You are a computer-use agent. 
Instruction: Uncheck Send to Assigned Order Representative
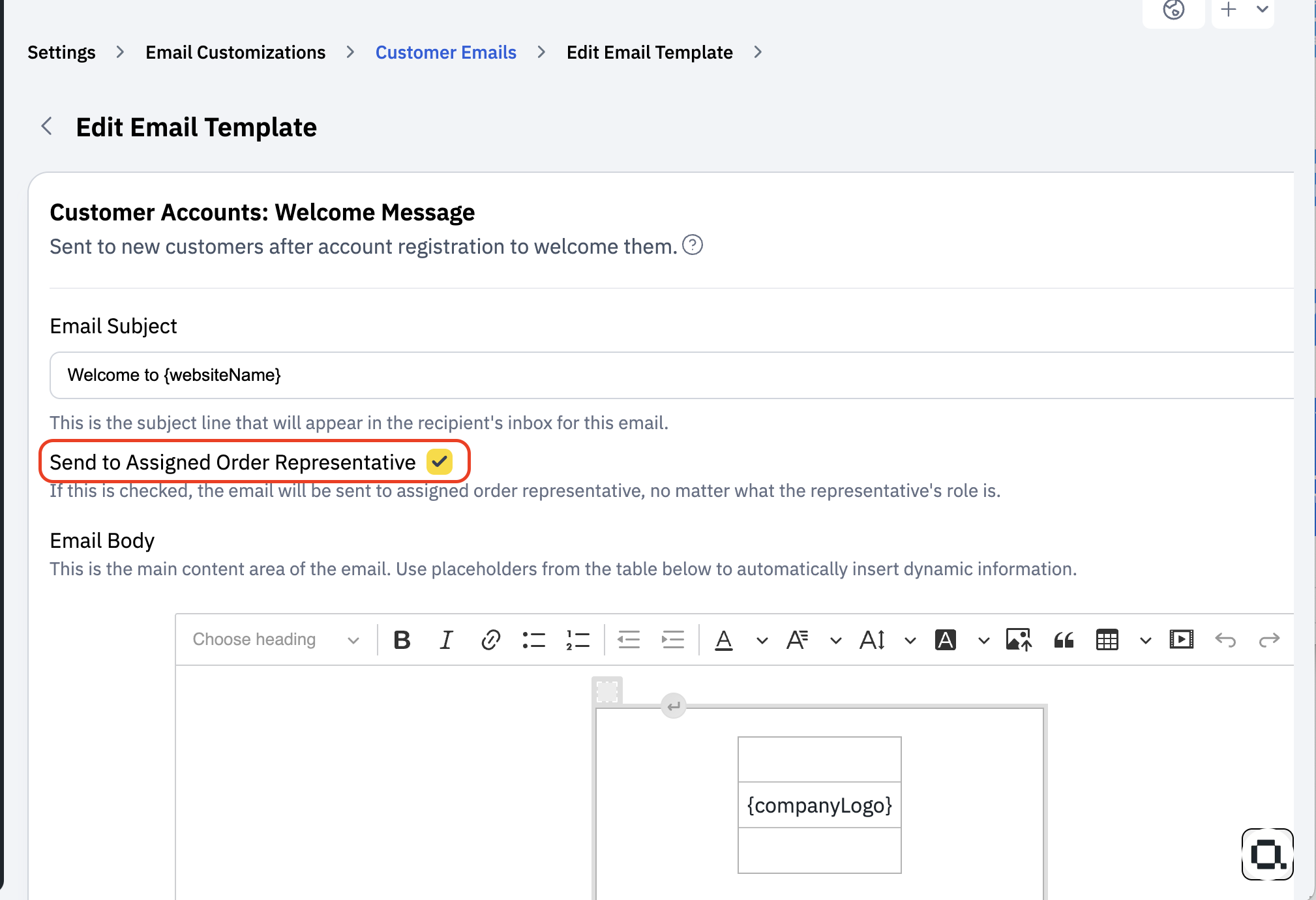[440, 462]
